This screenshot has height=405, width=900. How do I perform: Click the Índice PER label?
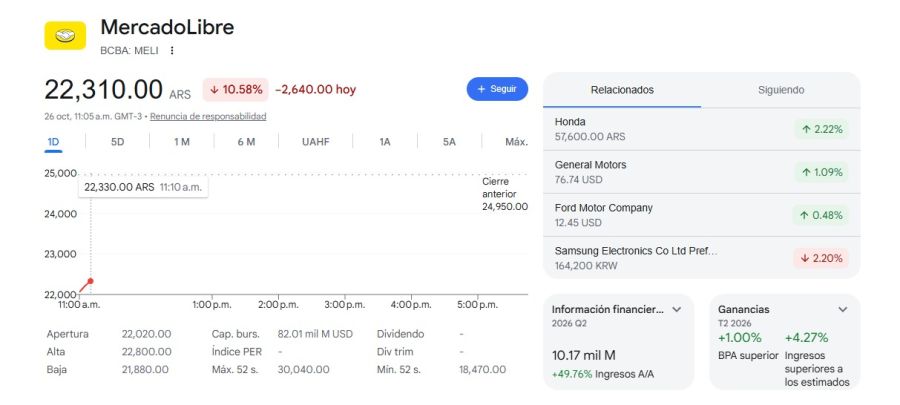(x=236, y=352)
